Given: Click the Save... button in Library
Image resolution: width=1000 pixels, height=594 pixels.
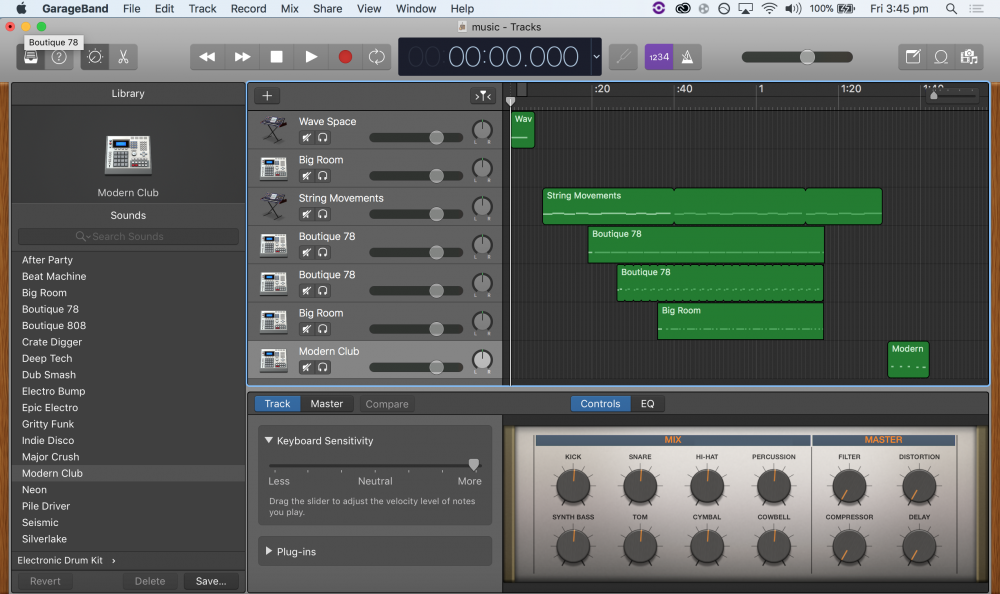Looking at the screenshot, I should pyautogui.click(x=211, y=581).
